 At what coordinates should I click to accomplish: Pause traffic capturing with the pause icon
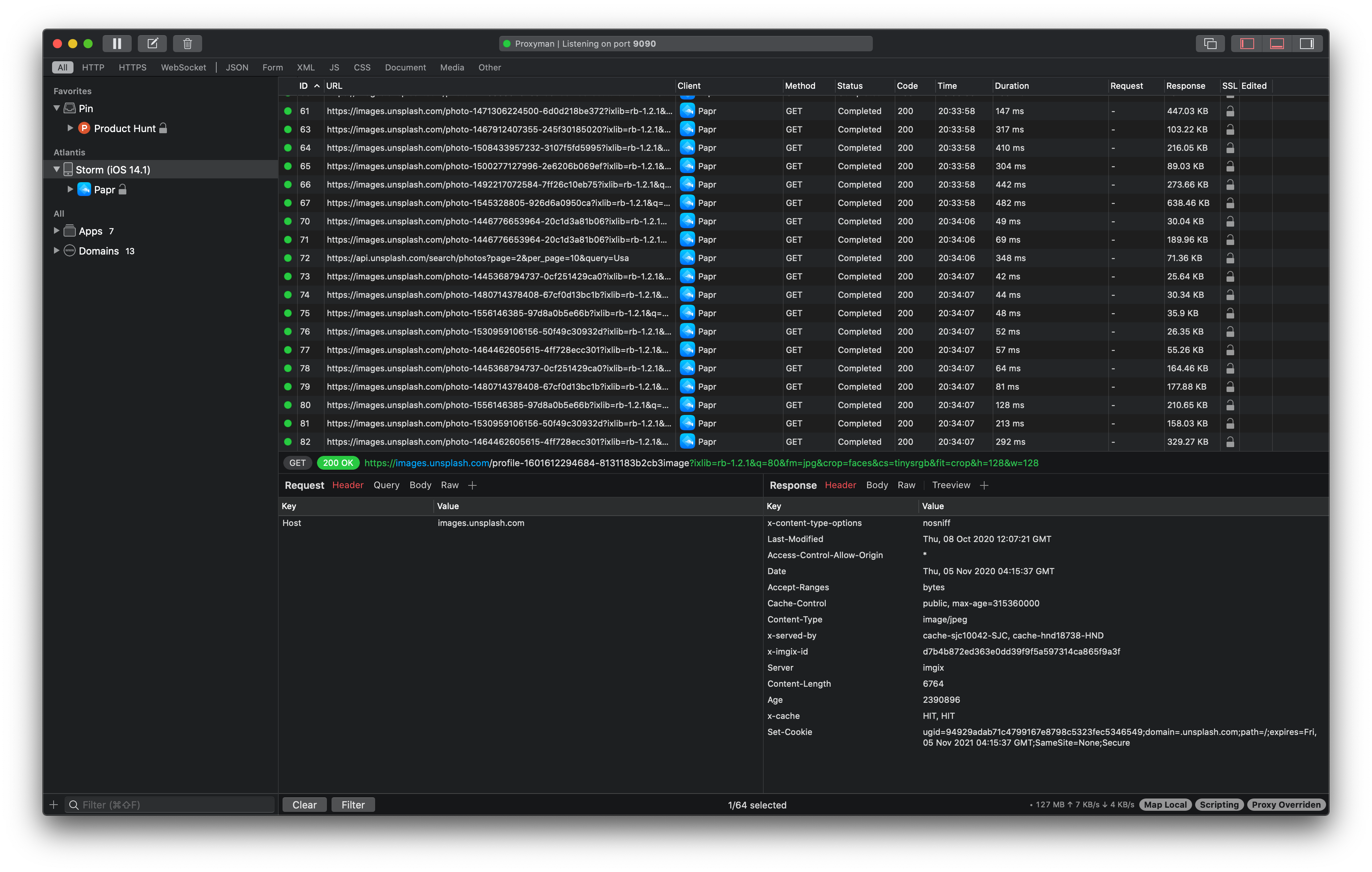pyautogui.click(x=117, y=43)
